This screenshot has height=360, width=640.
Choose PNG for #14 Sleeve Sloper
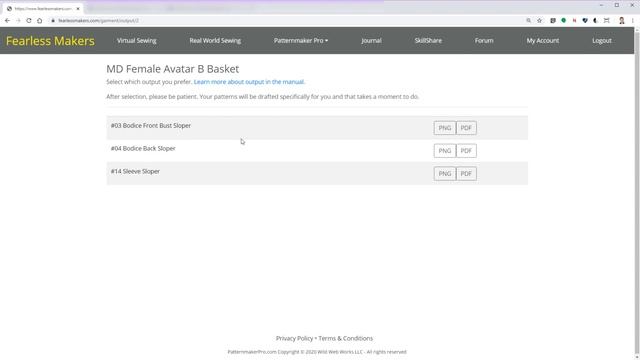click(444, 173)
